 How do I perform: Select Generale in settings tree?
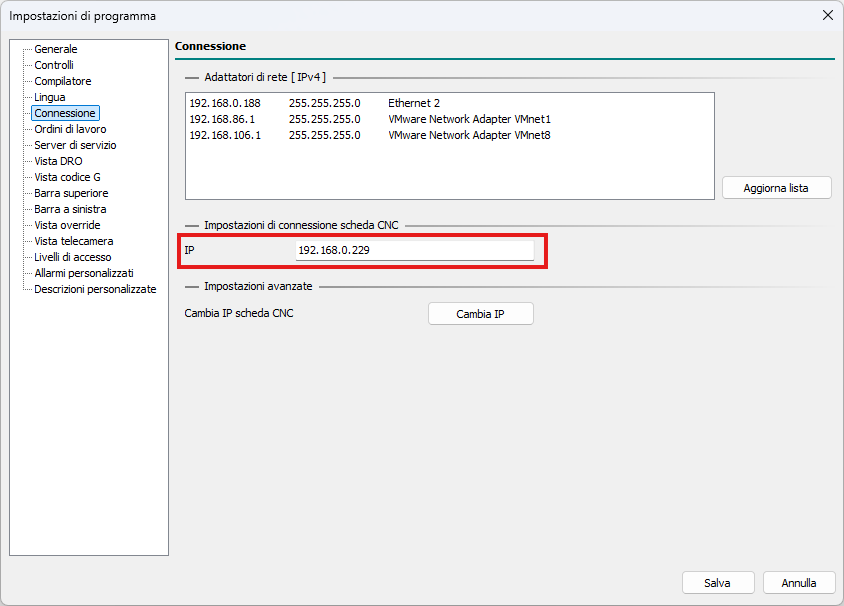coord(55,49)
